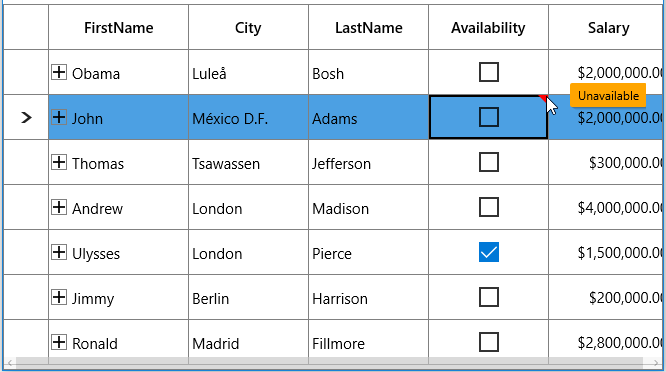Click the current row arrow indicator

26,118
